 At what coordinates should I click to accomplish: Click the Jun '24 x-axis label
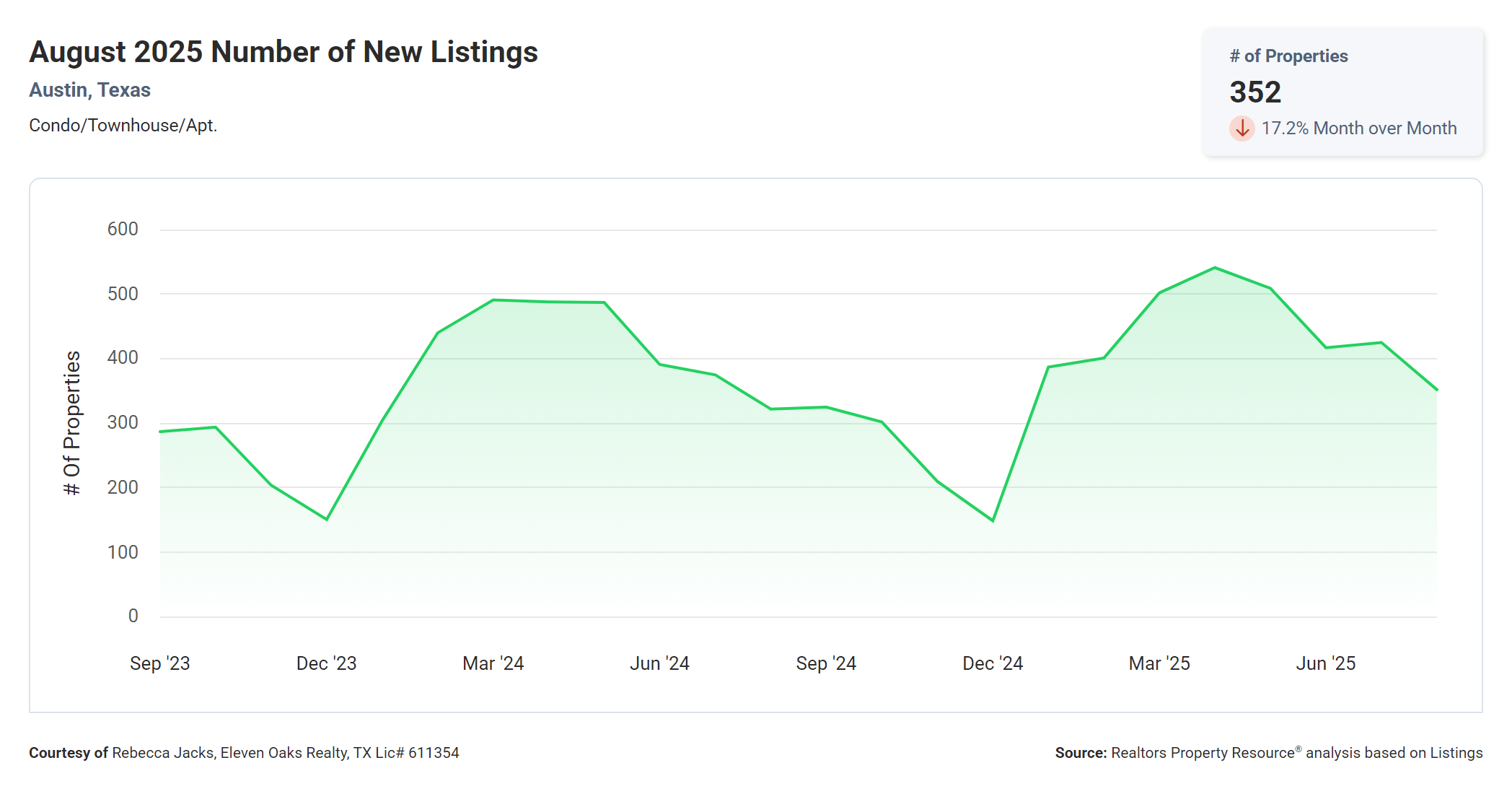[659, 663]
